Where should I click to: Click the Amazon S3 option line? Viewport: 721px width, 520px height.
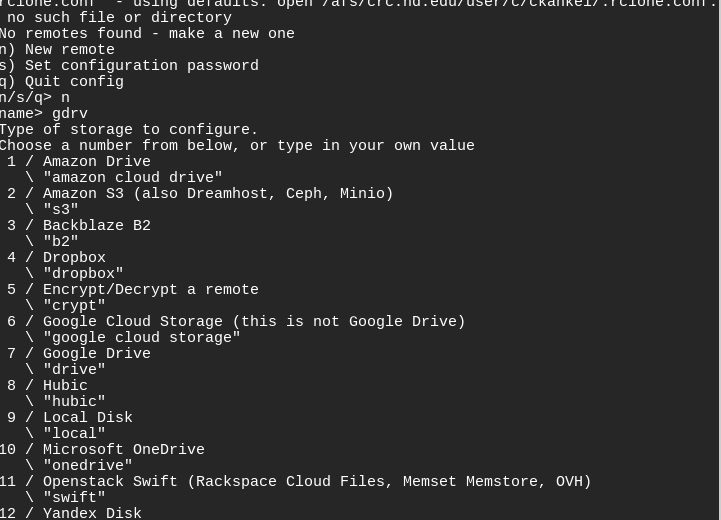[x=217, y=194]
